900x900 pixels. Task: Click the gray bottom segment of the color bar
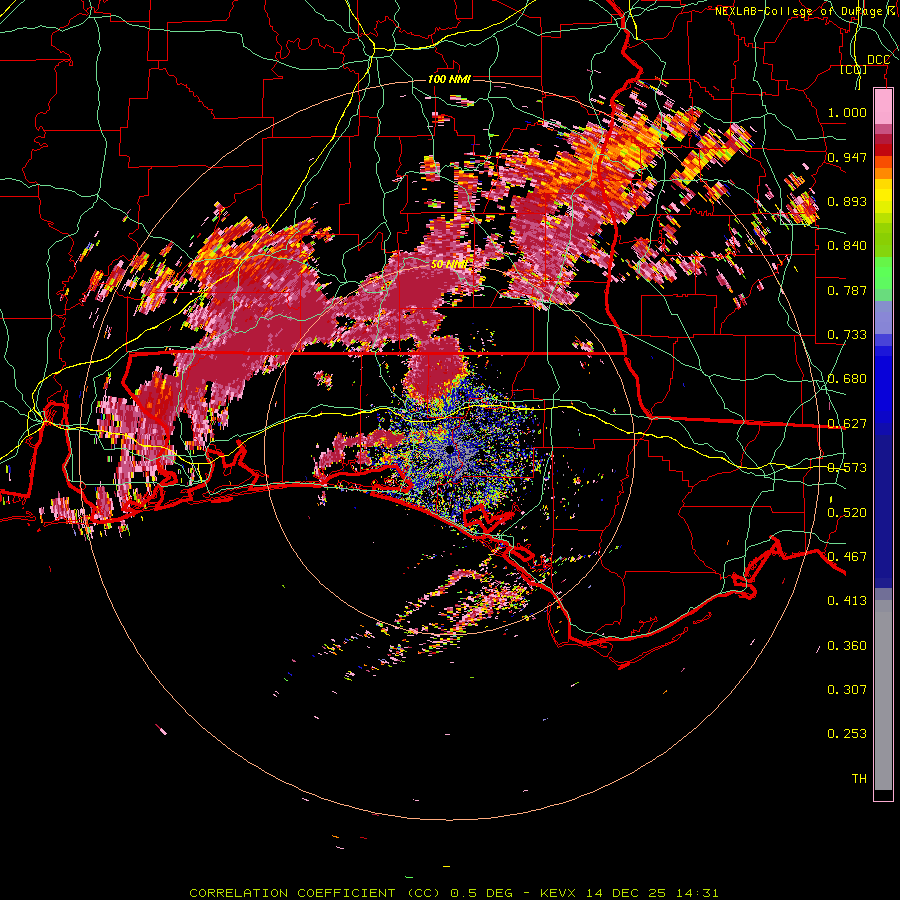click(883, 695)
